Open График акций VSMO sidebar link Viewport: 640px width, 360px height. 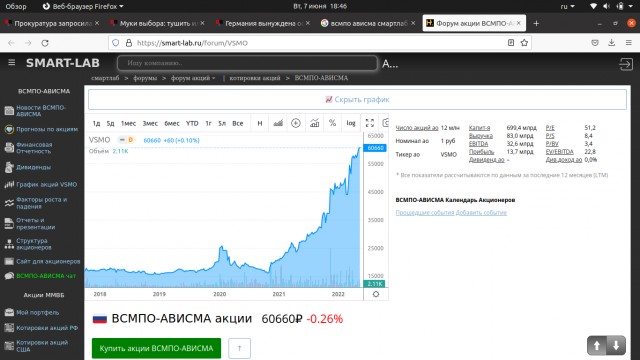[47, 184]
